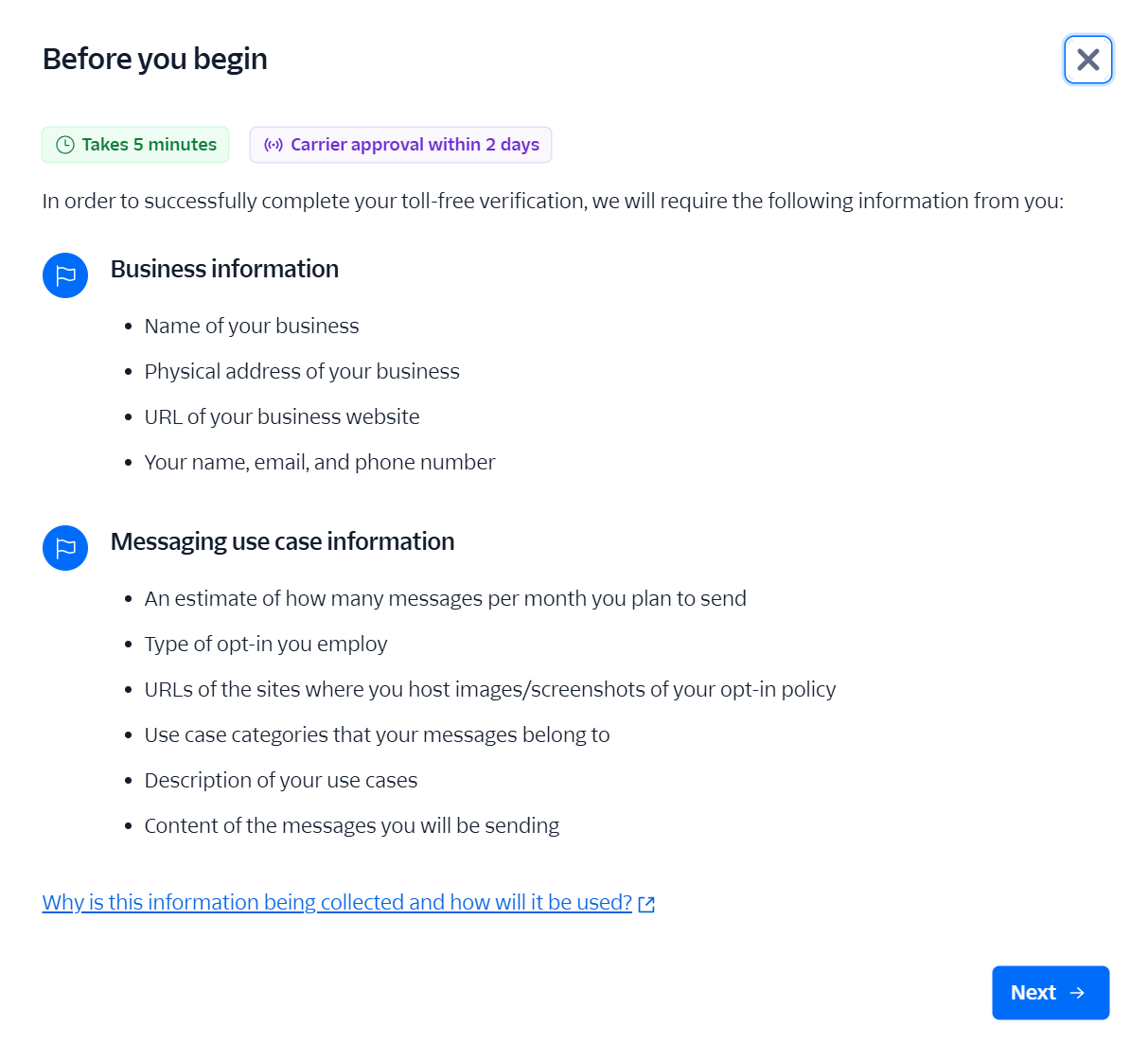The height and width of the screenshot is (1061, 1148).
Task: Toggle the green time estimate chip
Action: coord(134,144)
